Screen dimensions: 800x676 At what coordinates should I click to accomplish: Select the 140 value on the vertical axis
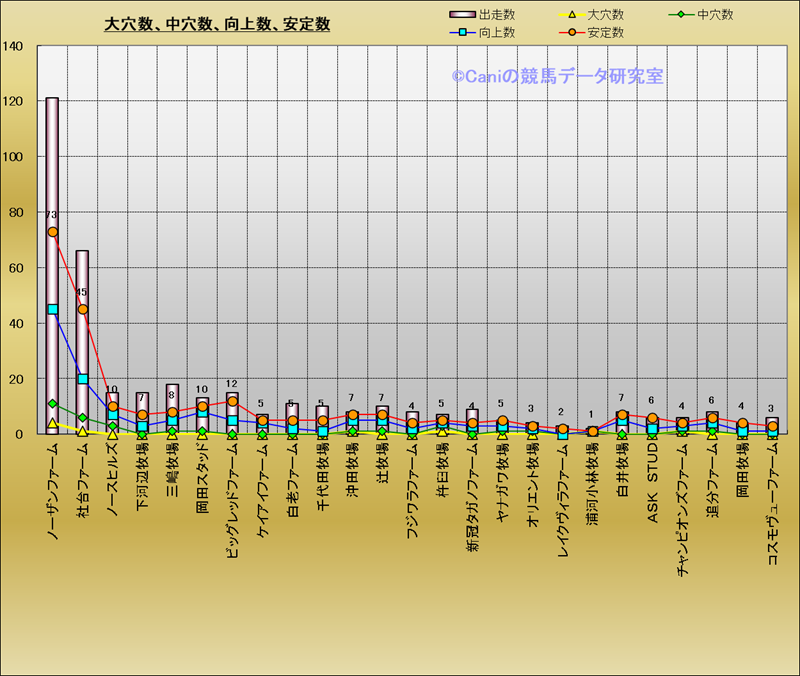[x=15, y=46]
